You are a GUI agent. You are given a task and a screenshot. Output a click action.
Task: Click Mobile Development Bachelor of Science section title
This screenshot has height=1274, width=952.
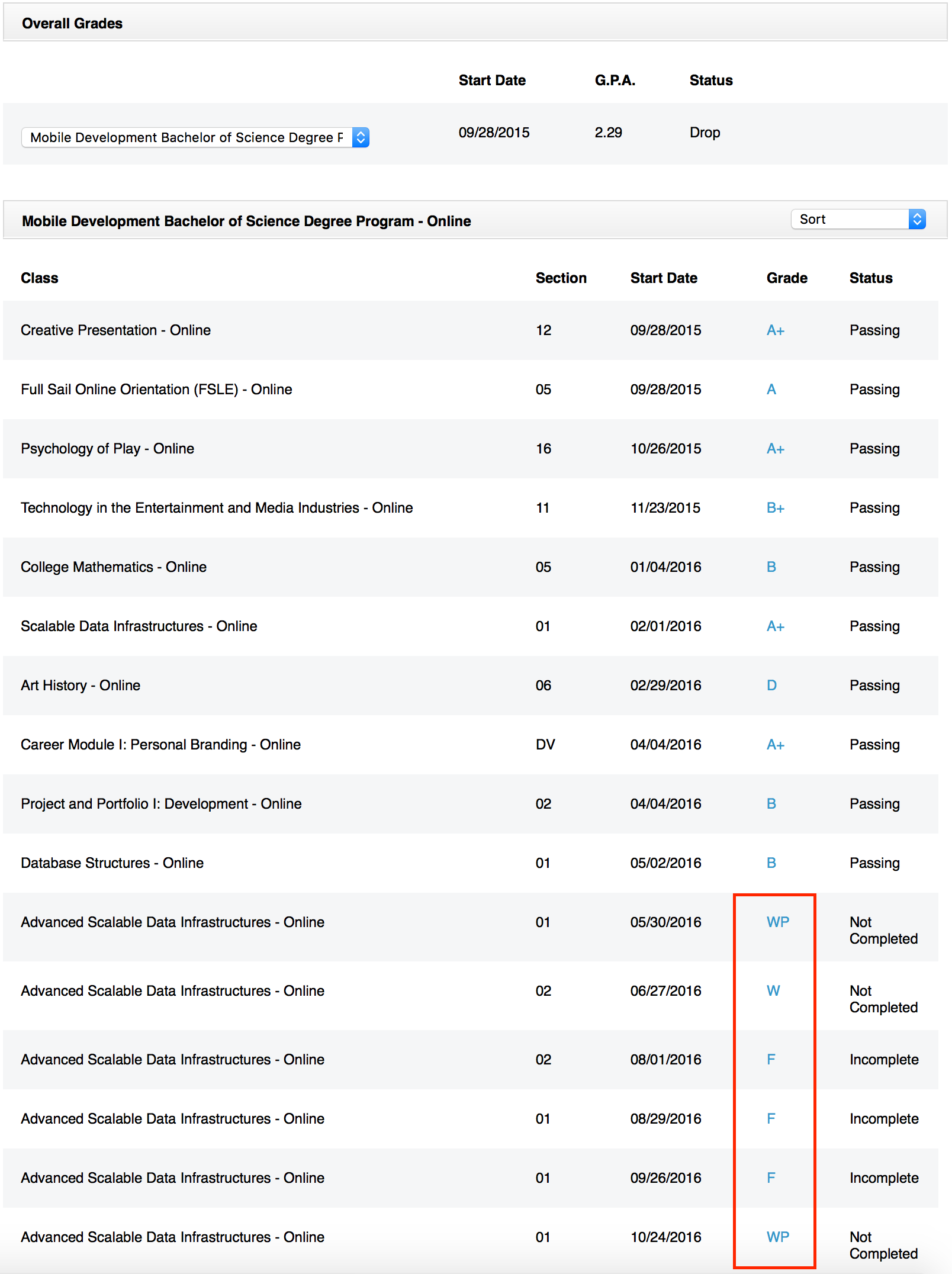tap(246, 221)
